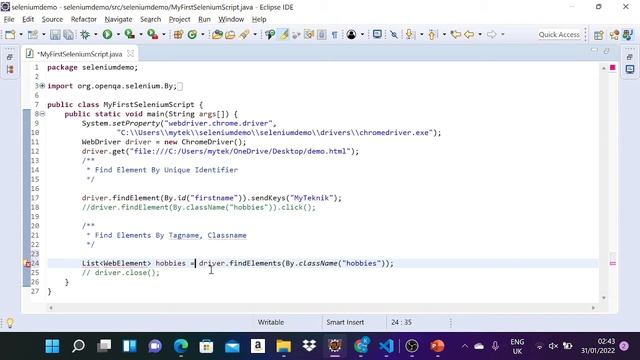Click the greyed Forward arrow icon
The height and width of the screenshot is (360, 640).
492,35
